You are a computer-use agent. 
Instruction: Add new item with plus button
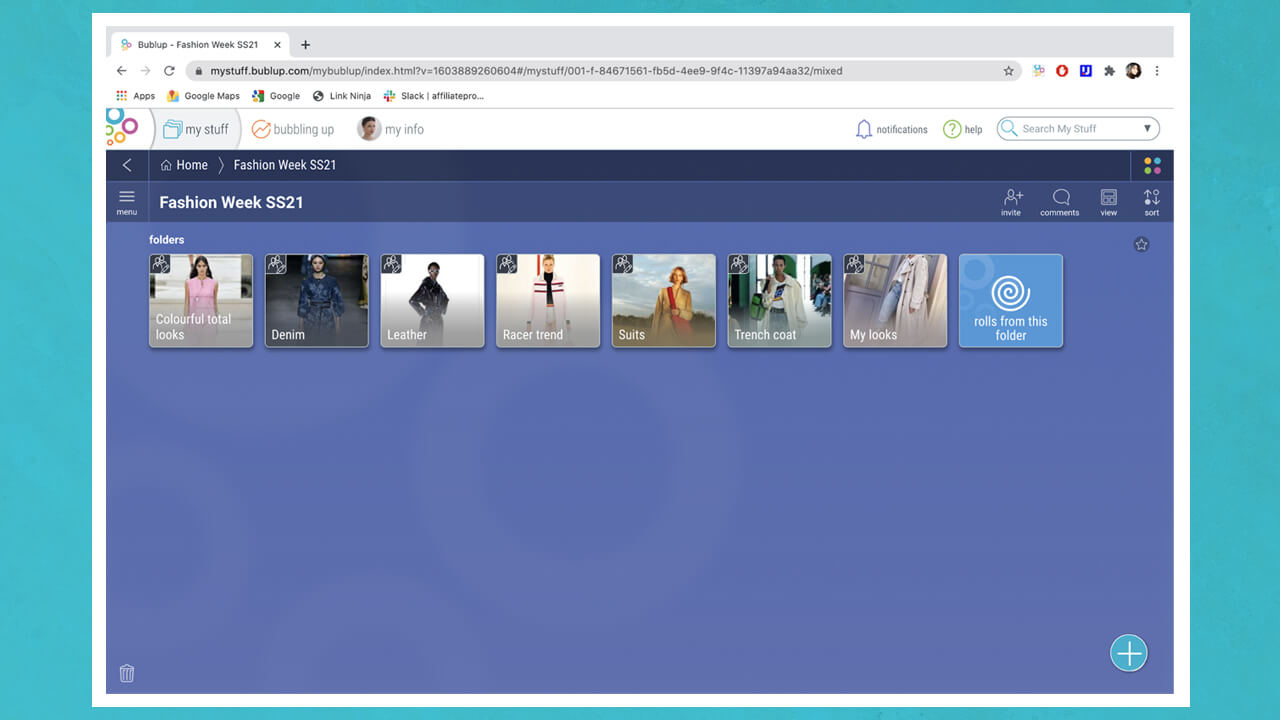point(1129,653)
